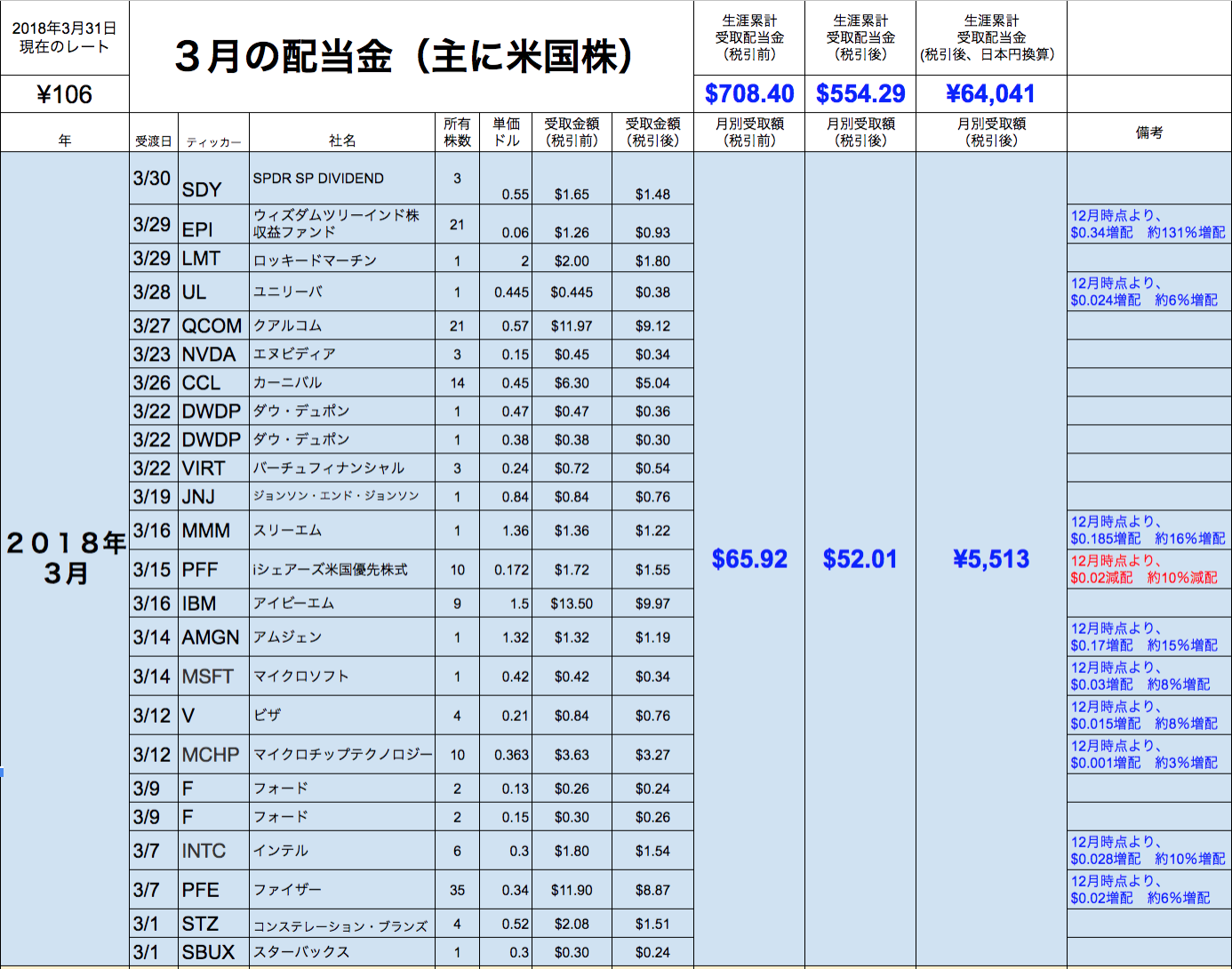
Task: Select the VIRT ticker cell
Action: (213, 468)
